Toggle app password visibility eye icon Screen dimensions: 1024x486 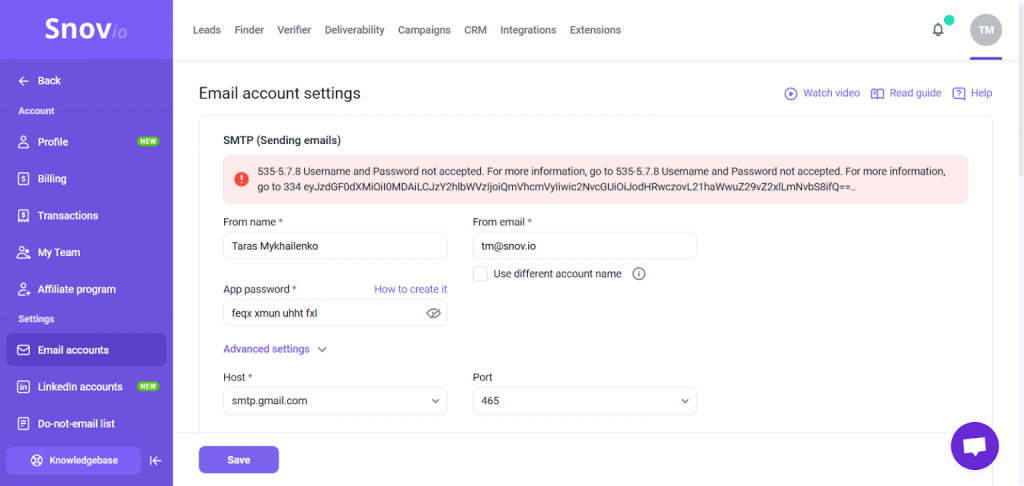click(x=433, y=313)
